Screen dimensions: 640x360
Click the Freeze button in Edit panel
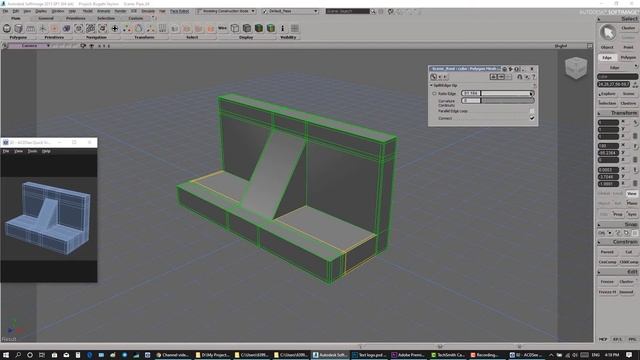(607, 282)
